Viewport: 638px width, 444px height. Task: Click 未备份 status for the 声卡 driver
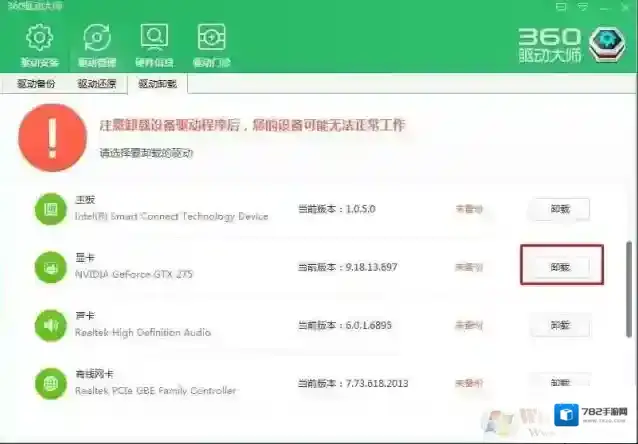(469, 325)
